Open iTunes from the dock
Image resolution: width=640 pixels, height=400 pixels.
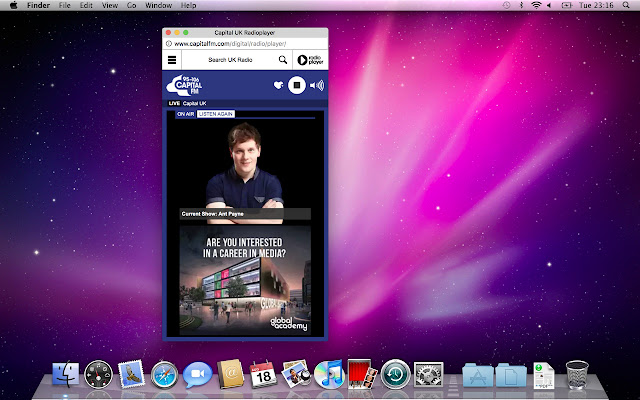coord(327,375)
